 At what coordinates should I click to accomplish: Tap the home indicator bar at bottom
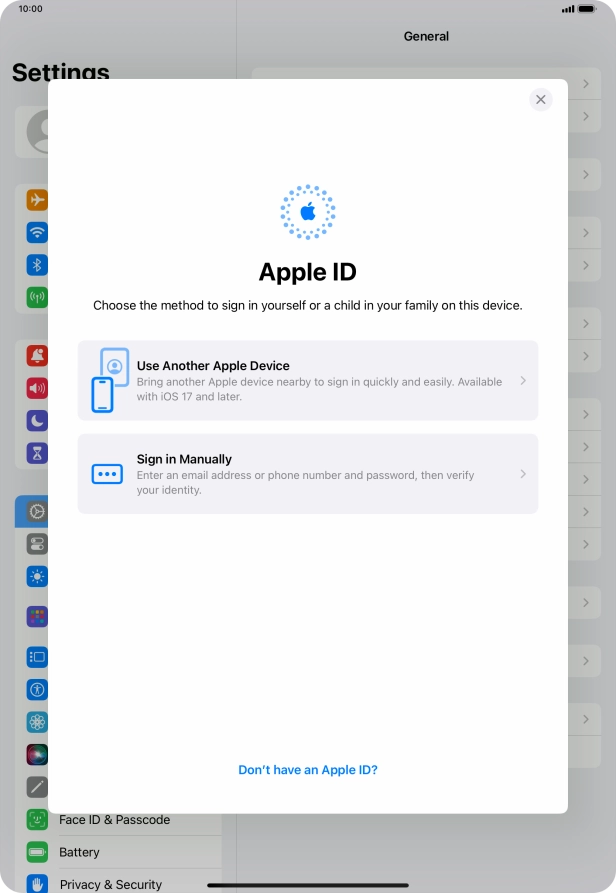(308, 885)
